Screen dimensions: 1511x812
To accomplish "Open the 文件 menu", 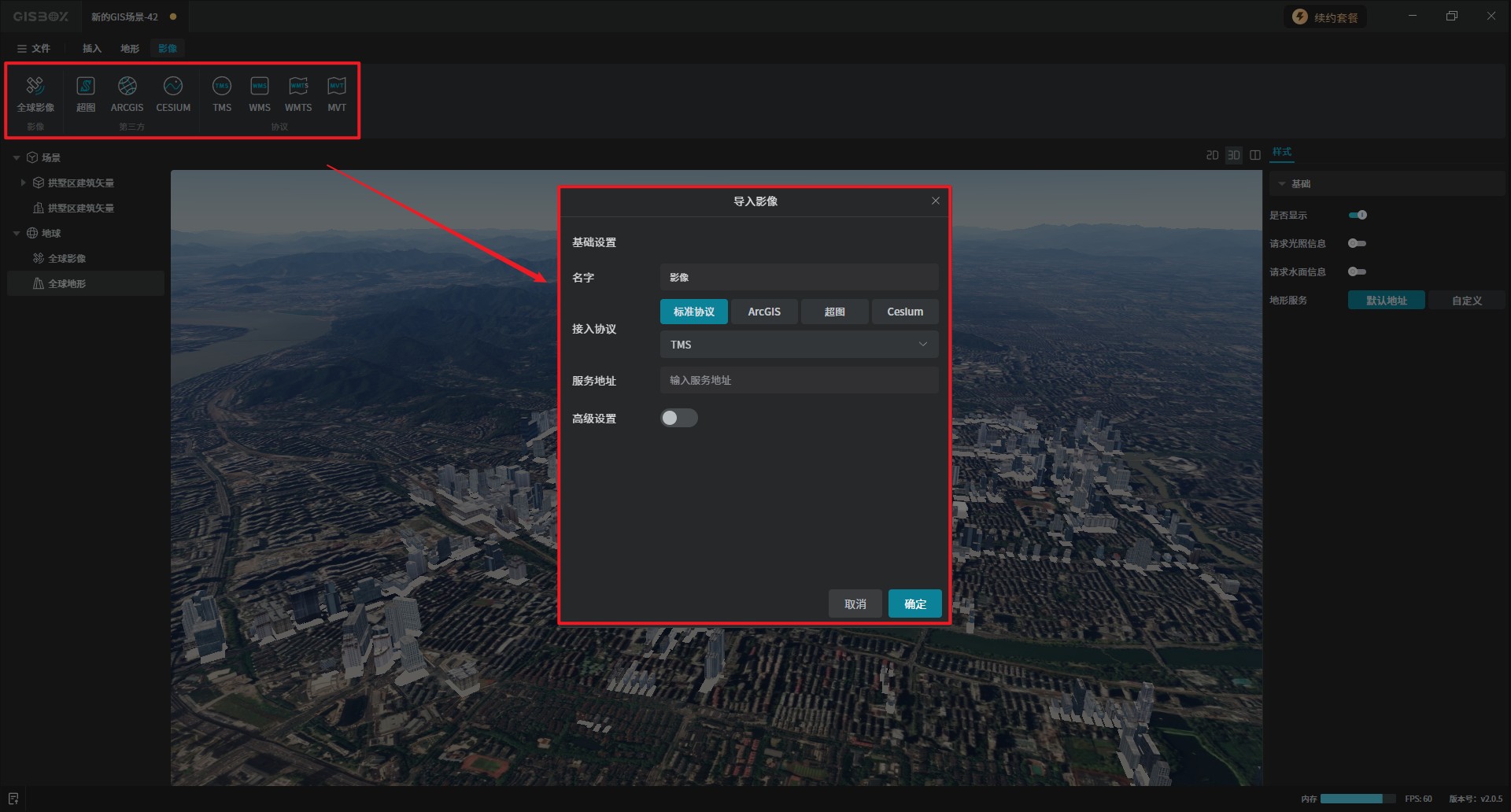I will click(x=34, y=49).
